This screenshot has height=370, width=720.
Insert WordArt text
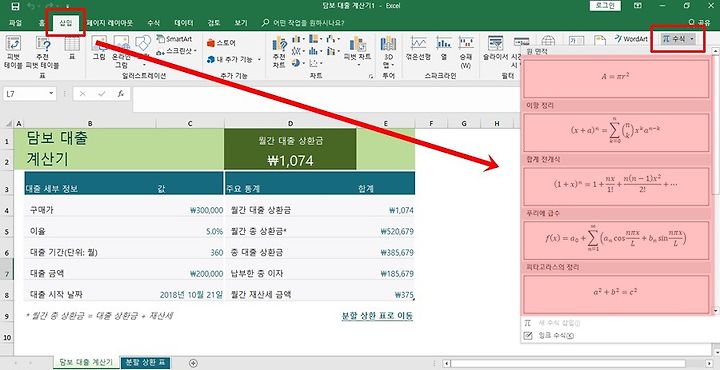pyautogui.click(x=631, y=39)
